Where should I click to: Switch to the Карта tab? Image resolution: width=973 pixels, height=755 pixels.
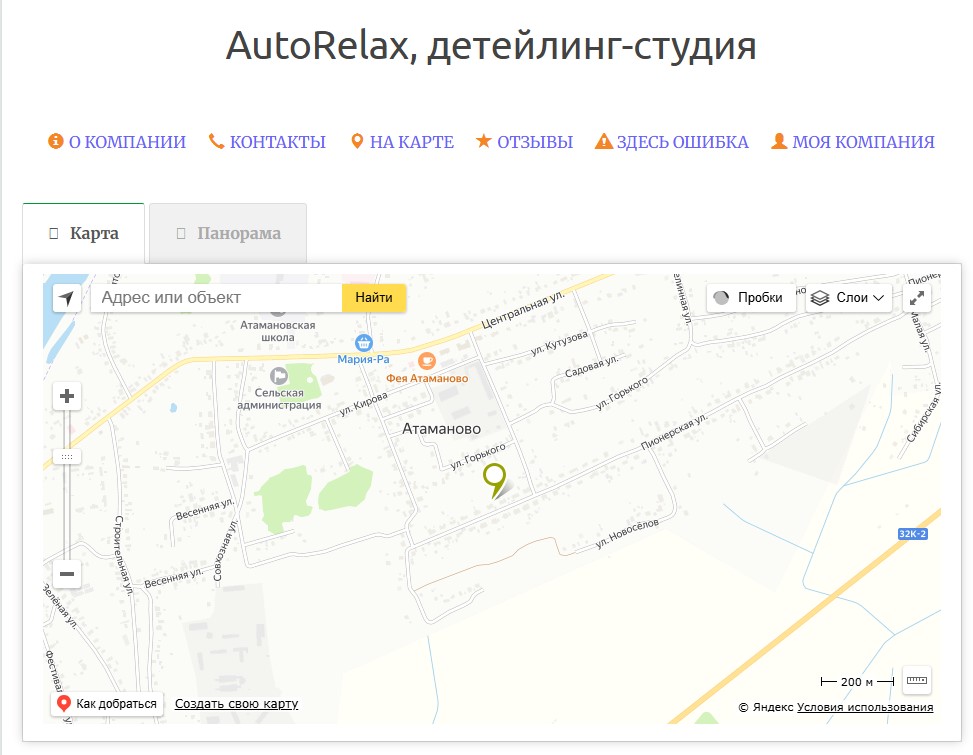[x=84, y=233]
